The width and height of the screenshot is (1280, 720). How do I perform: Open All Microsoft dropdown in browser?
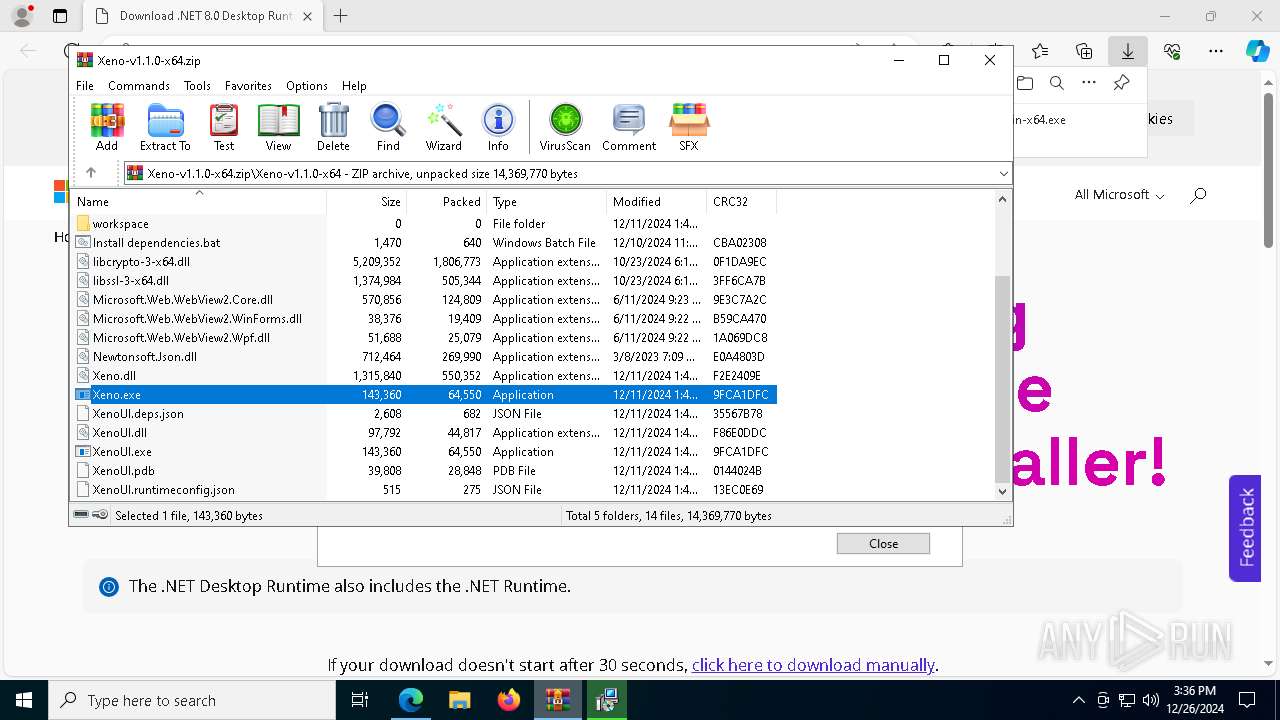point(1119,195)
